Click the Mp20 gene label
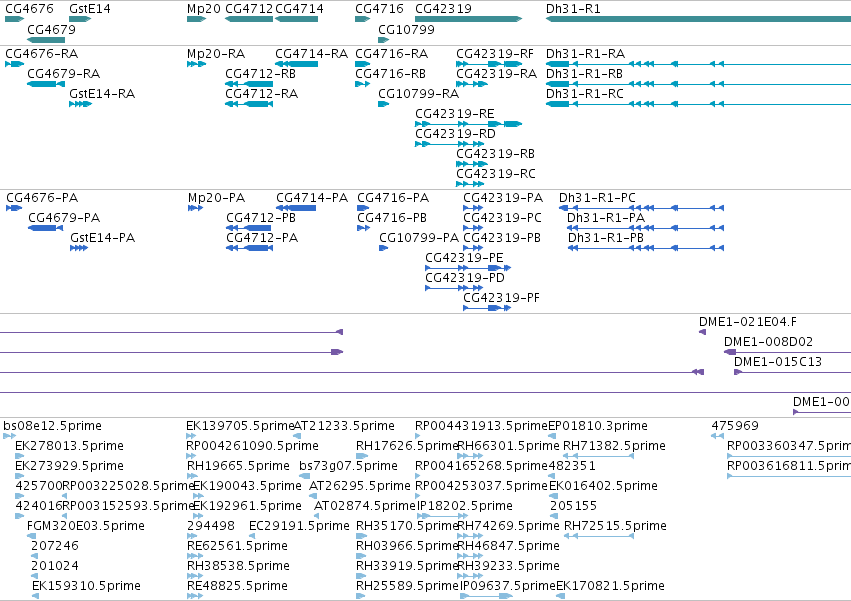This screenshot has height=601, width=851. [204, 9]
